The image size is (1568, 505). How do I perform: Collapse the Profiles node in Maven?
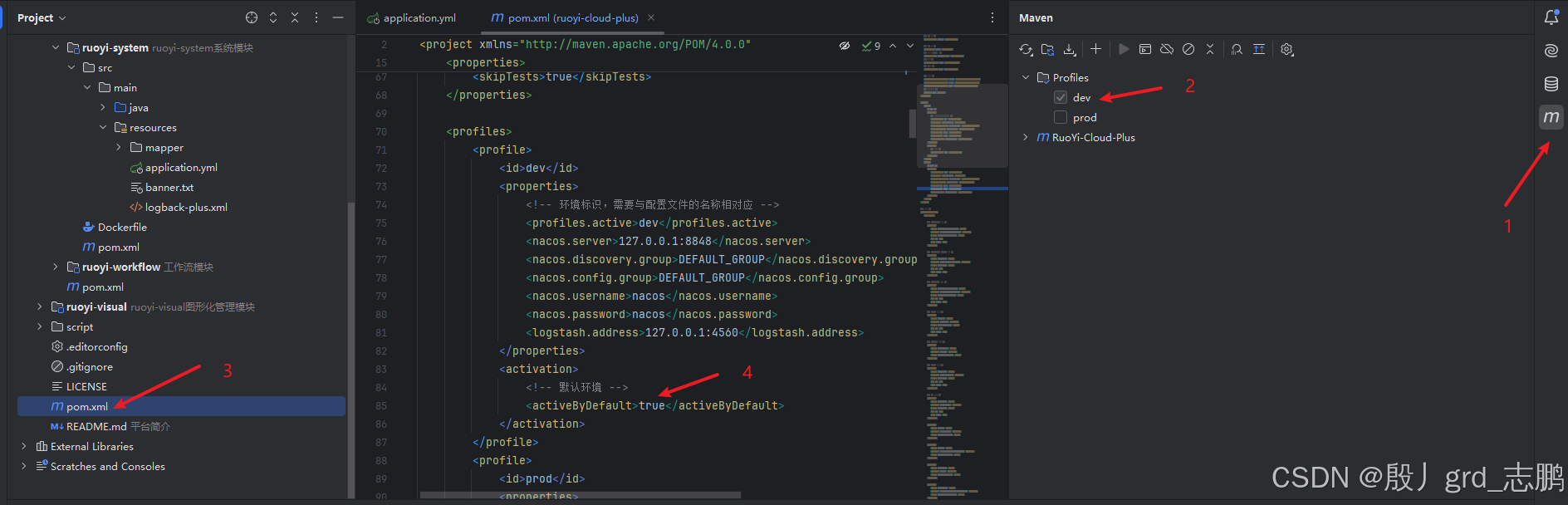[1026, 77]
